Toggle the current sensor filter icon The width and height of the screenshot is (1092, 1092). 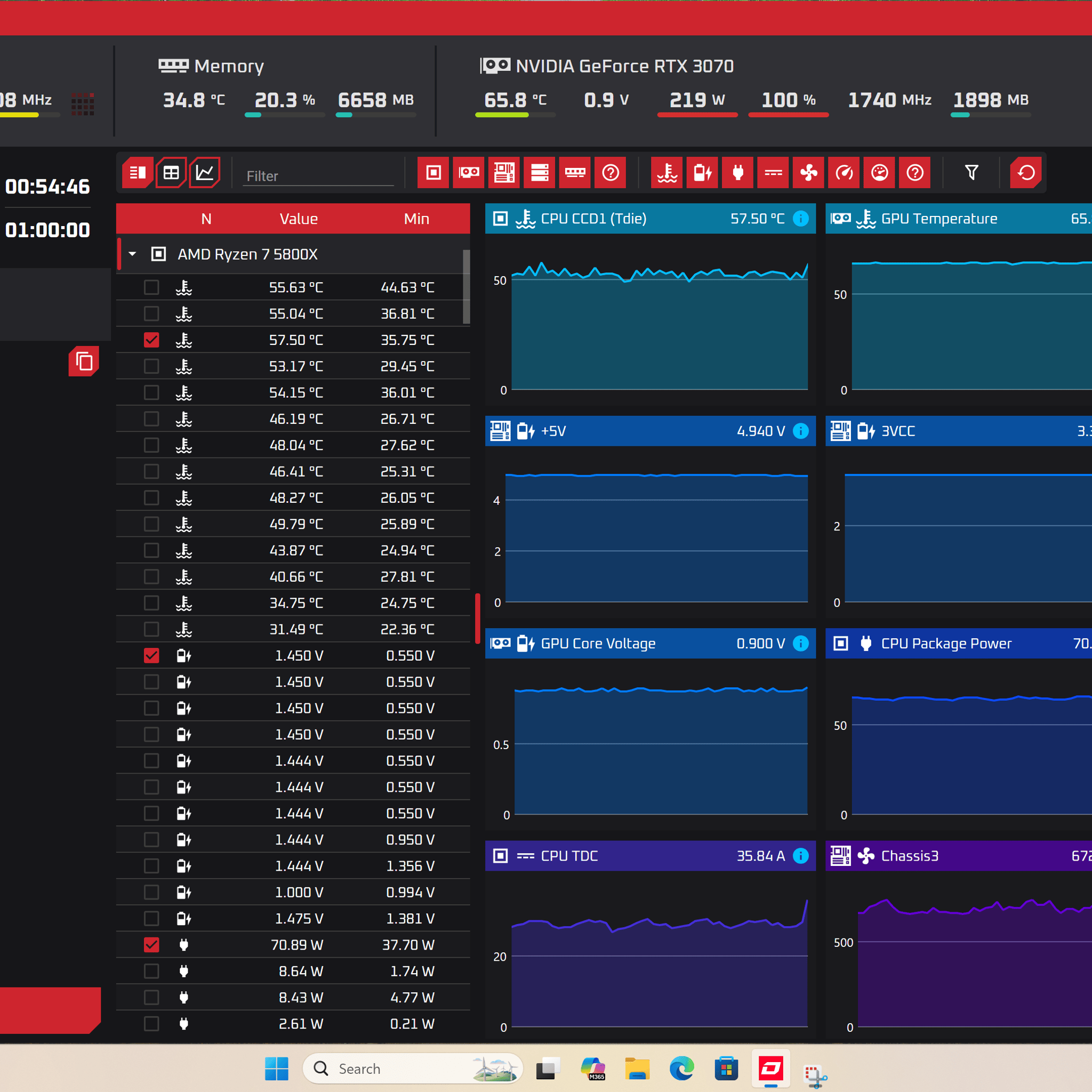pos(773,172)
